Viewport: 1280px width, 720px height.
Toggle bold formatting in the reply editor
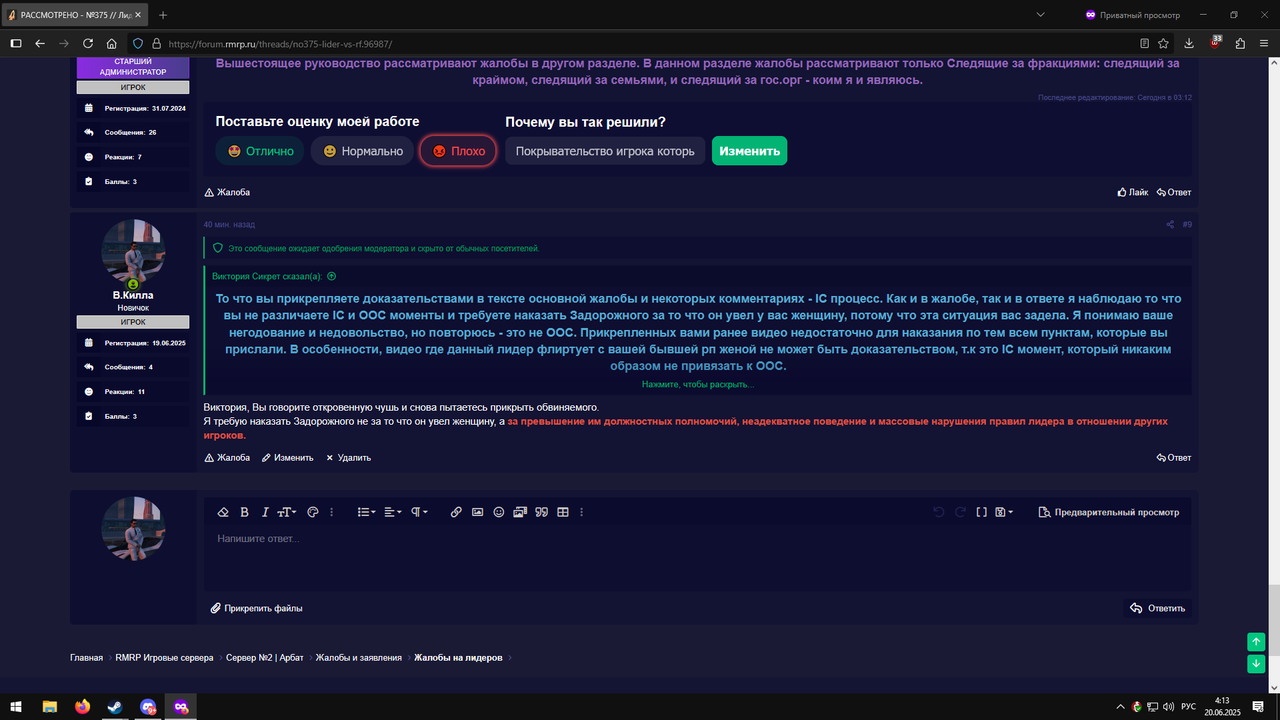point(244,511)
